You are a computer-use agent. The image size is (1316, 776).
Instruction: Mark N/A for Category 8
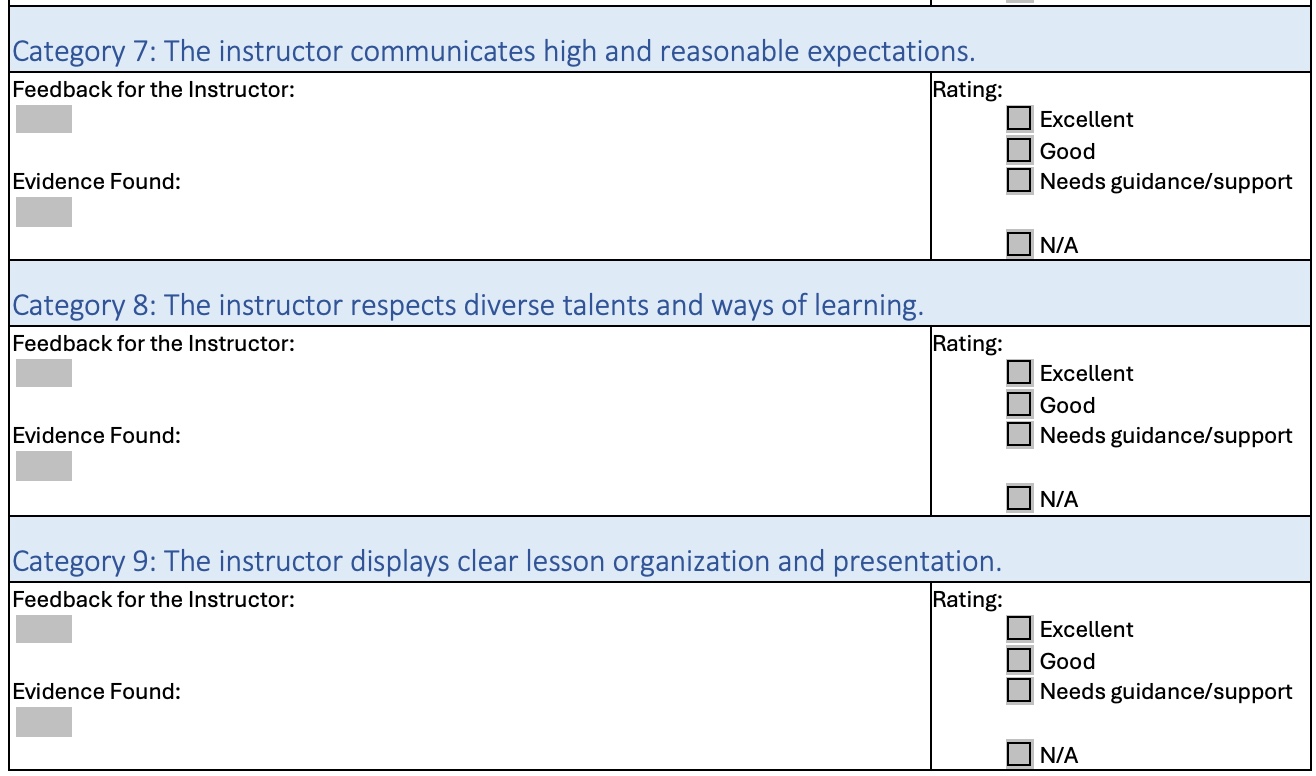(1019, 498)
